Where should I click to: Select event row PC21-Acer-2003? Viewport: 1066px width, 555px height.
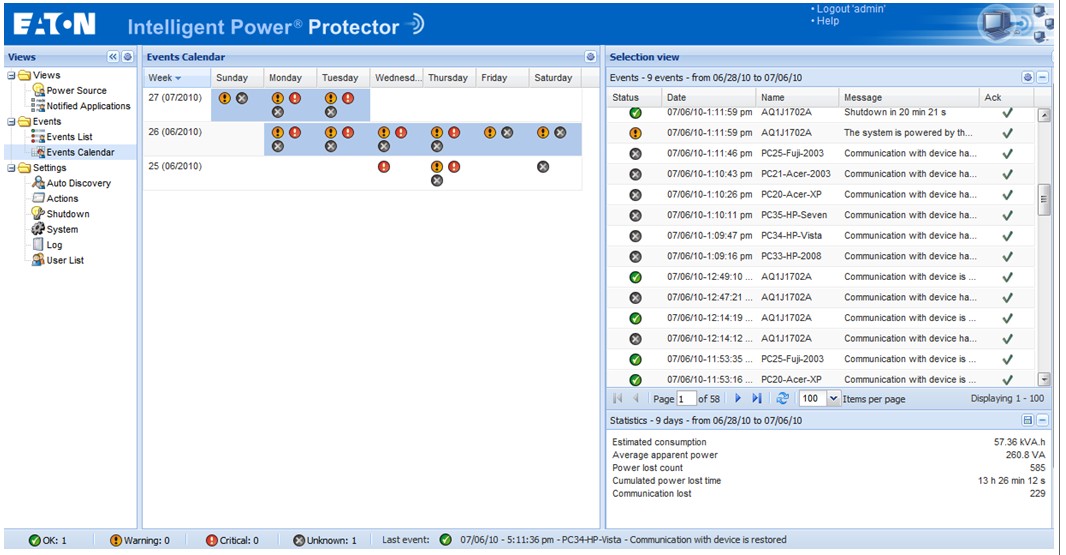click(x=821, y=173)
